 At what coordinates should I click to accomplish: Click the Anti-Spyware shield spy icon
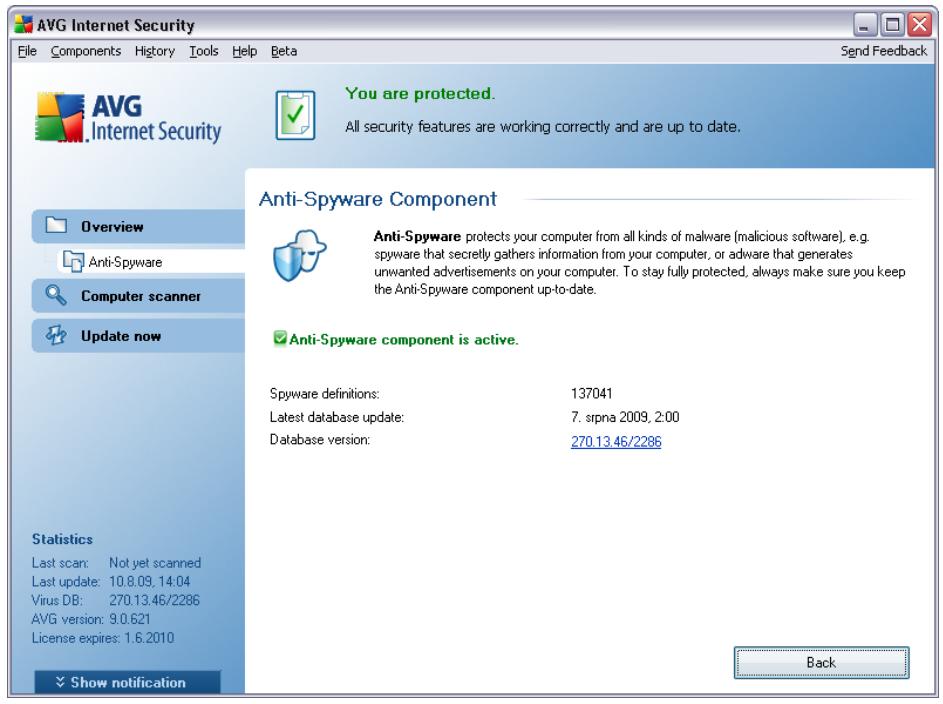click(x=299, y=256)
